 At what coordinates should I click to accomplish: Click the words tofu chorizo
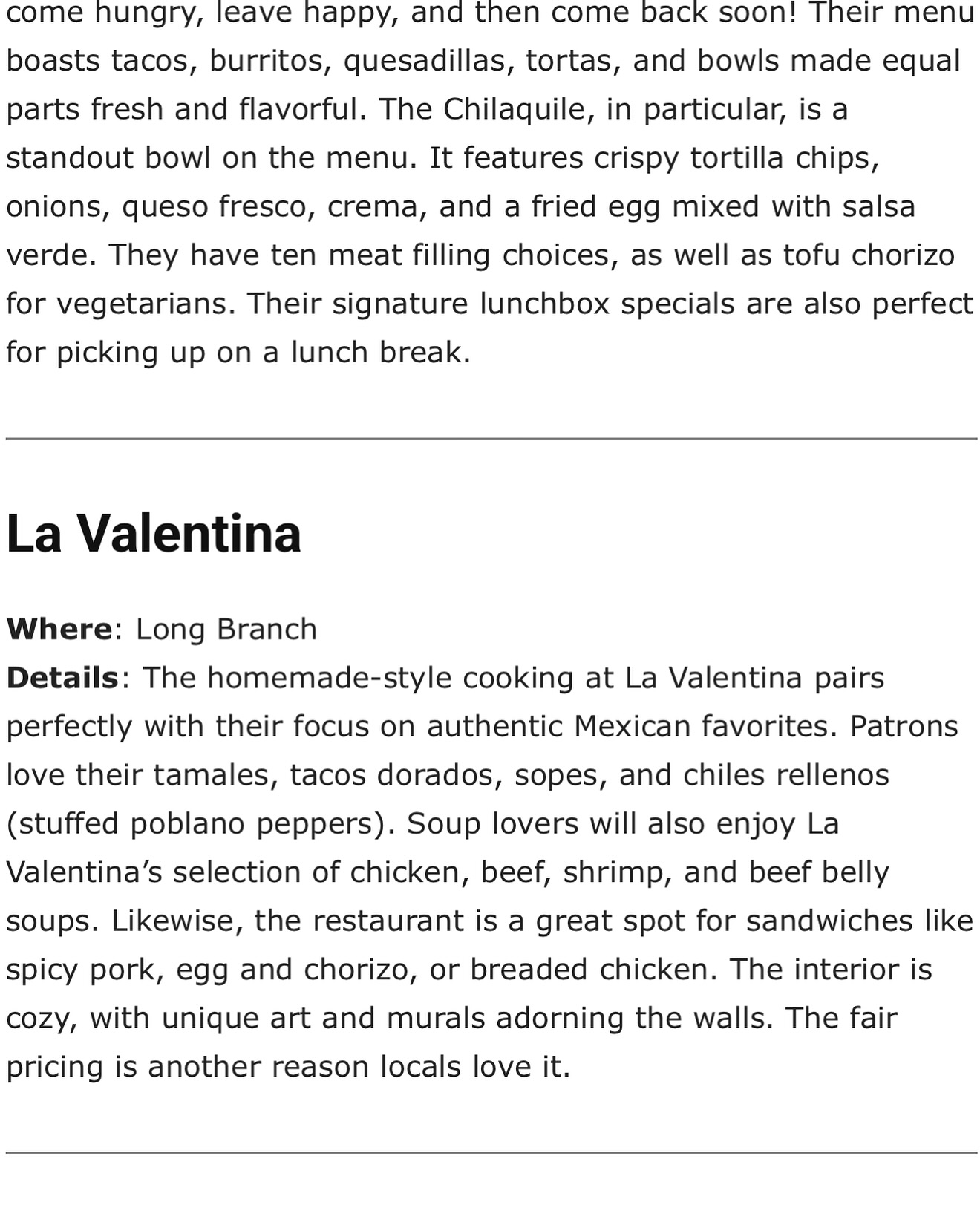coord(869,255)
